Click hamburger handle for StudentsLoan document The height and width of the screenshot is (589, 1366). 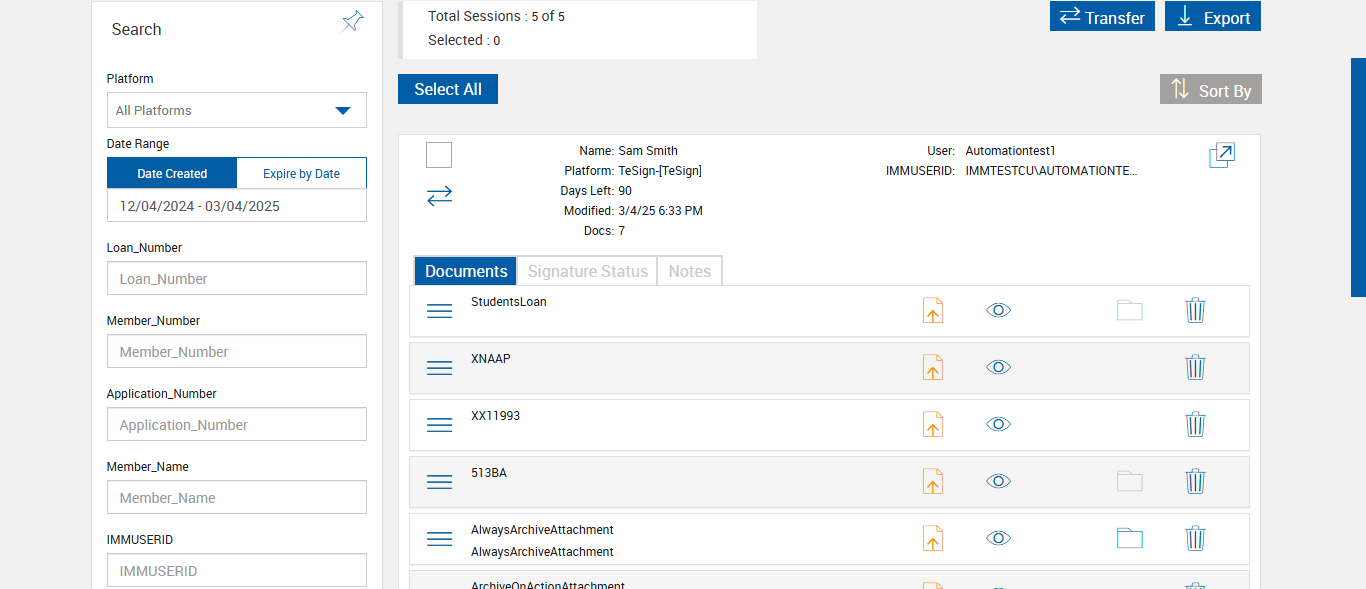(440, 311)
